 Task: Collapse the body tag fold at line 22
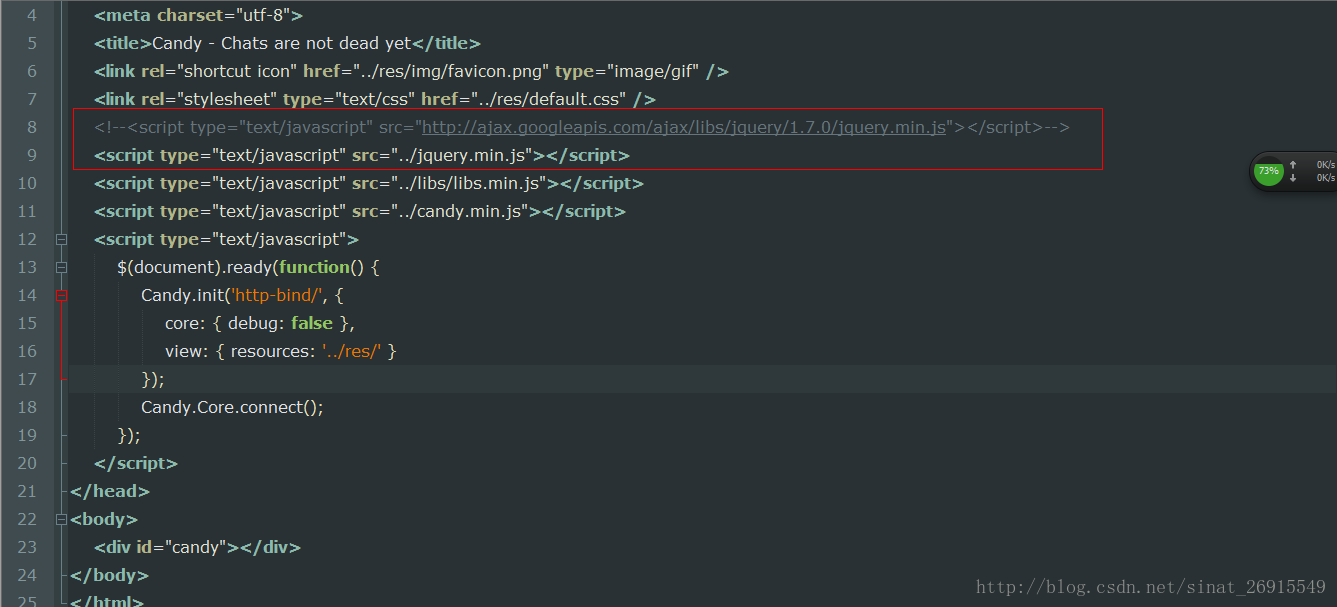[x=61, y=519]
